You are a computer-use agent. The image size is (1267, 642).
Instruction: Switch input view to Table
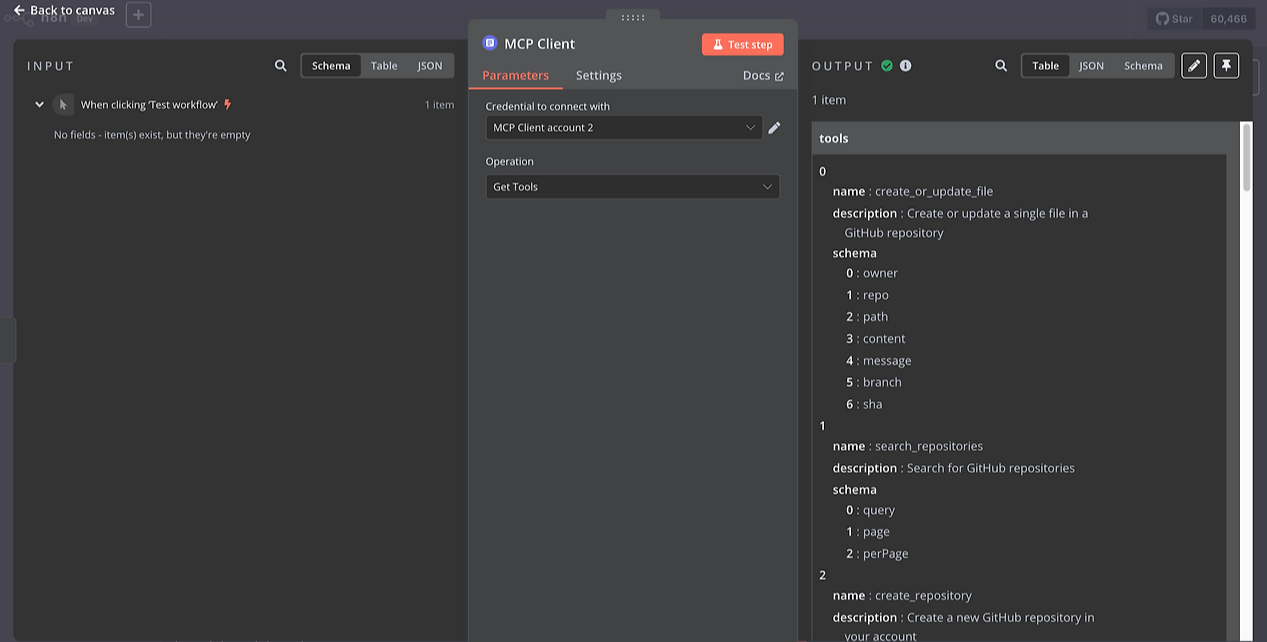coord(384,66)
